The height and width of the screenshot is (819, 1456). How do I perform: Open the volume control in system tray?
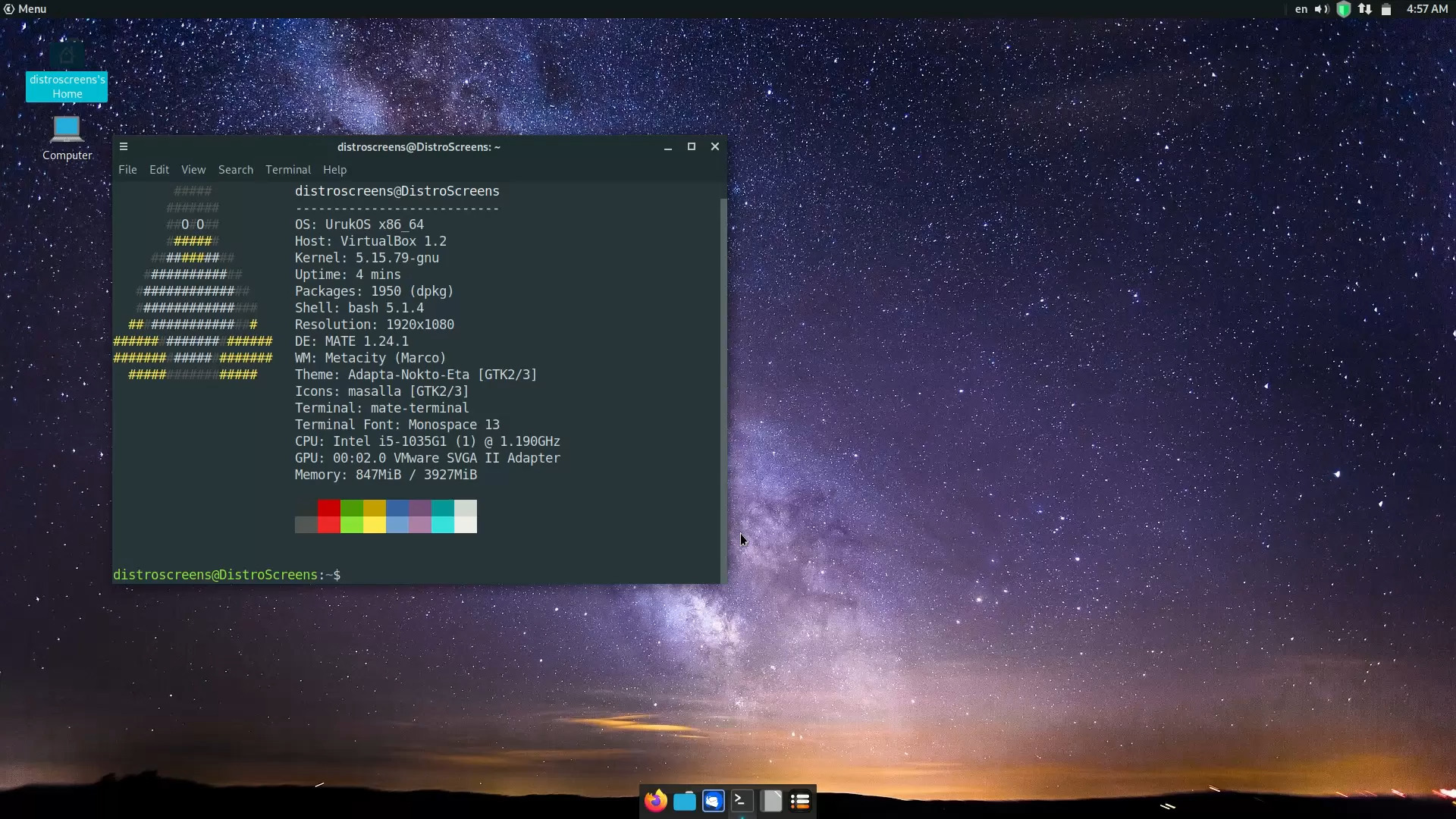tap(1322, 9)
